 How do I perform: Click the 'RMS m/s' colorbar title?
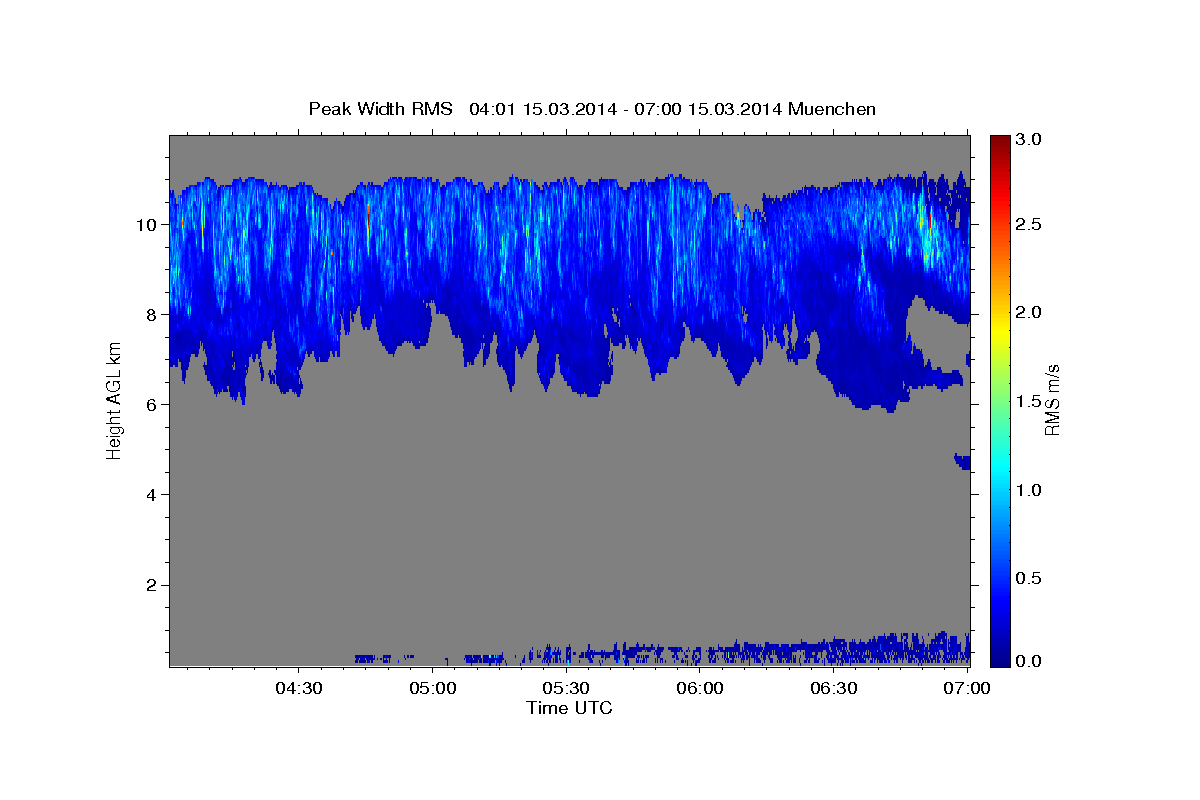point(1052,400)
